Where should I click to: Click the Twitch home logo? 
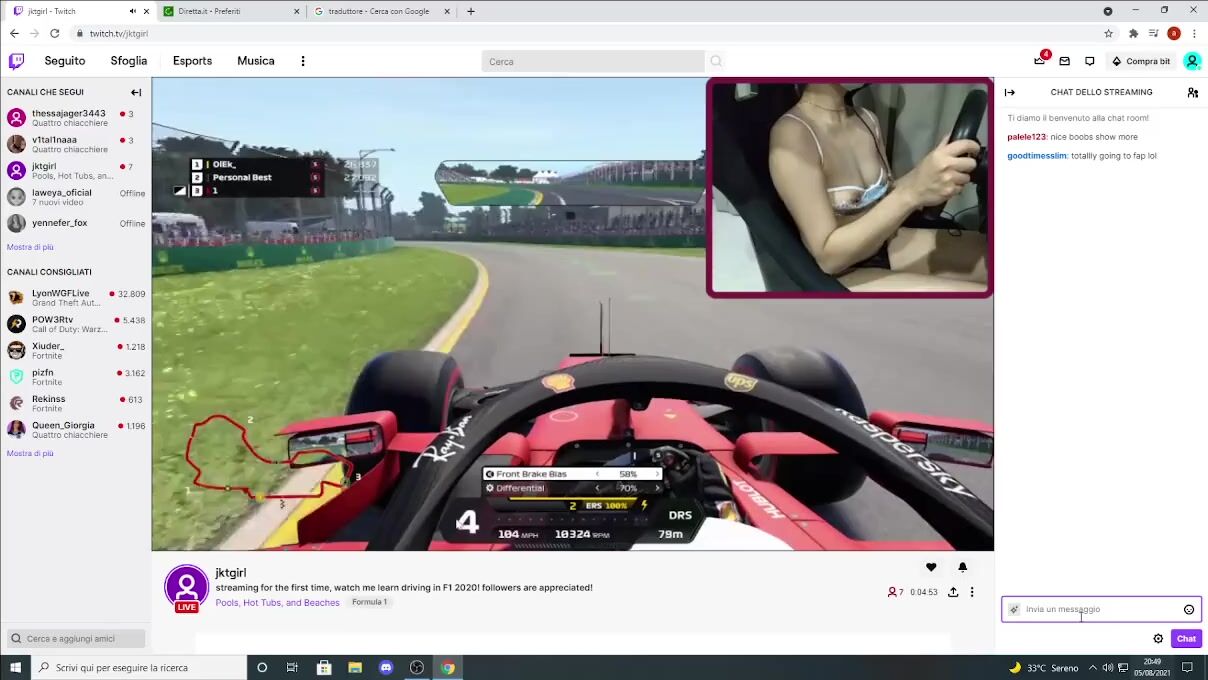(x=16, y=61)
